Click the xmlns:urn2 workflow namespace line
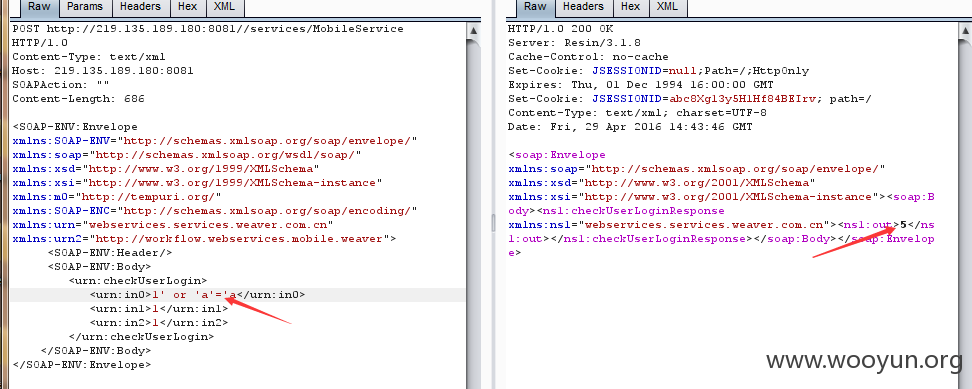Viewport: 972px width, 389px height. click(205, 238)
